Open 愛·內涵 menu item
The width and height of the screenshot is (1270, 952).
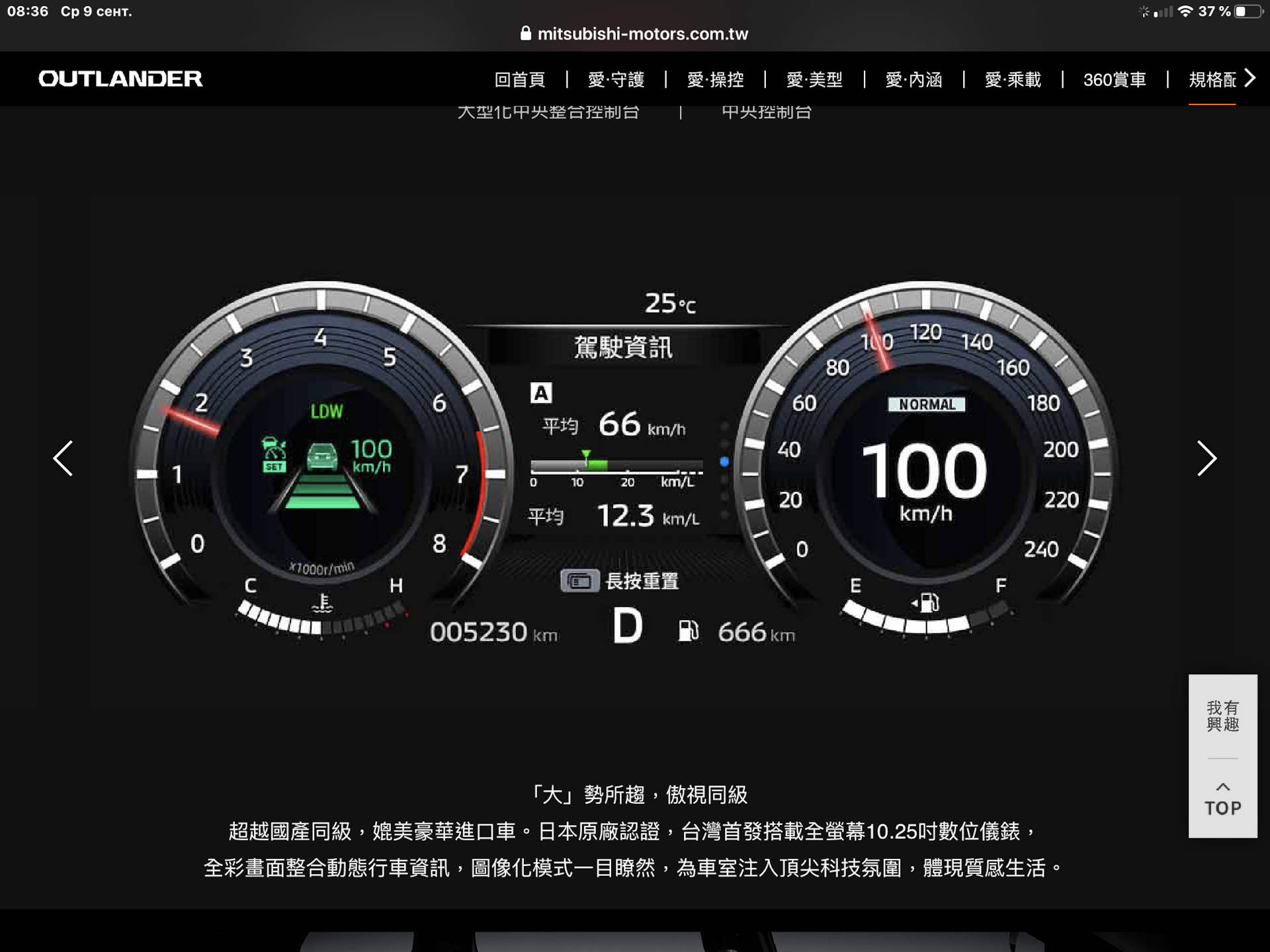click(x=913, y=80)
